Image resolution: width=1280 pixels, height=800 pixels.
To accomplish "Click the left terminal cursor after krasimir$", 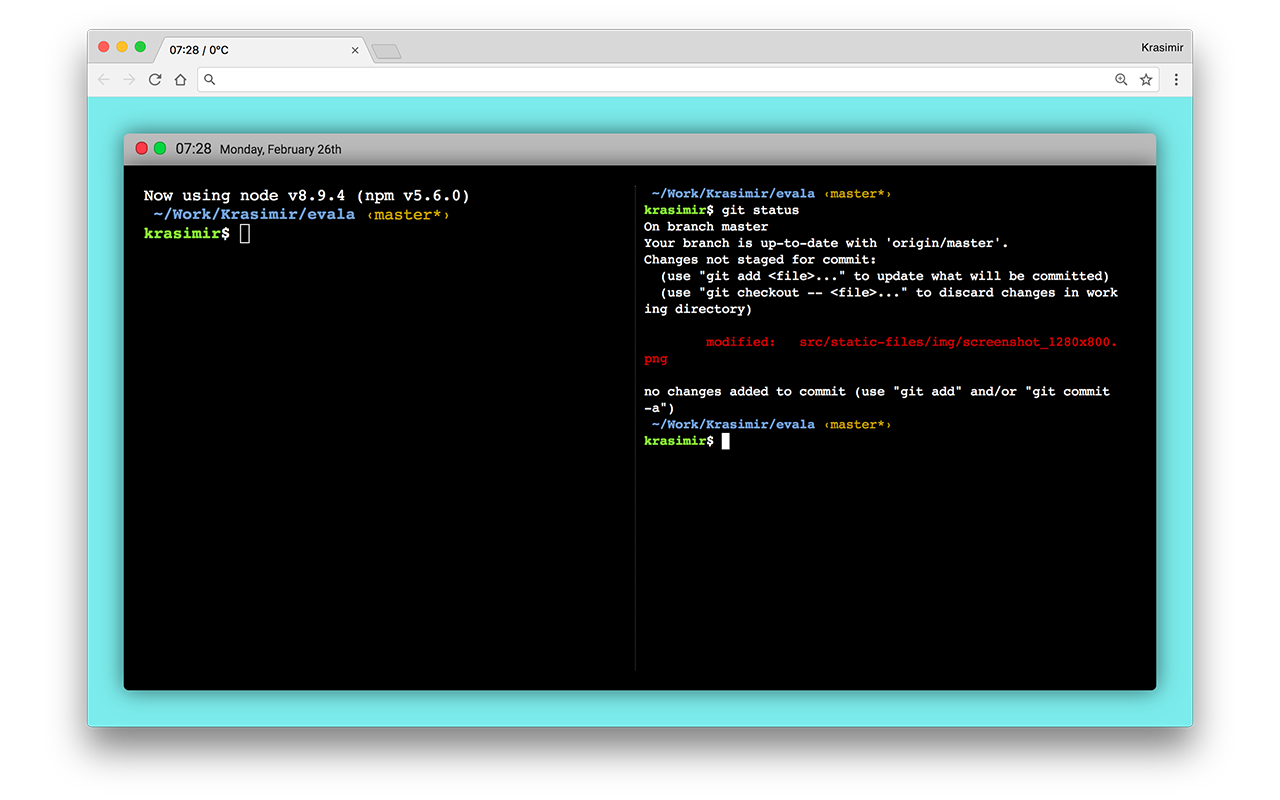I will click(x=245, y=233).
